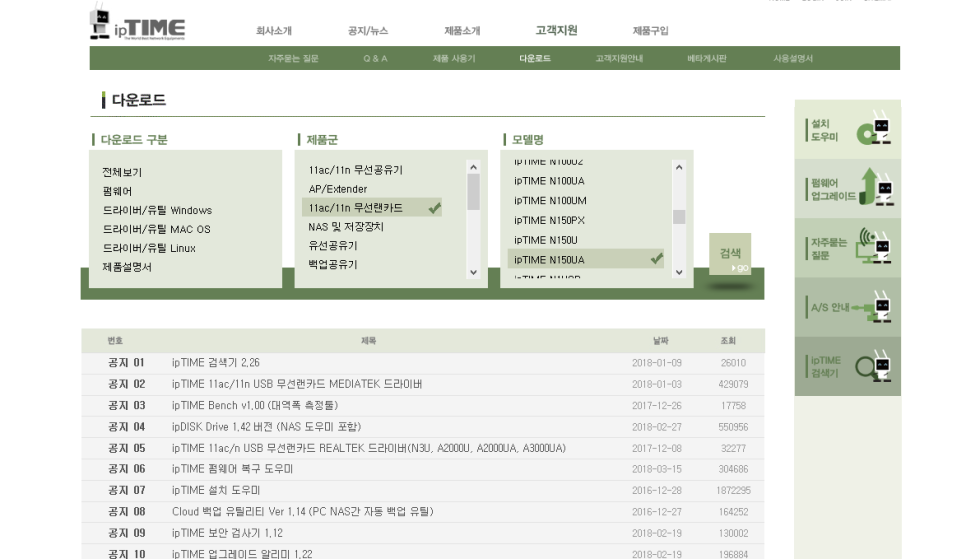Open the 설치 도우미 sidebar icon

[848, 129]
